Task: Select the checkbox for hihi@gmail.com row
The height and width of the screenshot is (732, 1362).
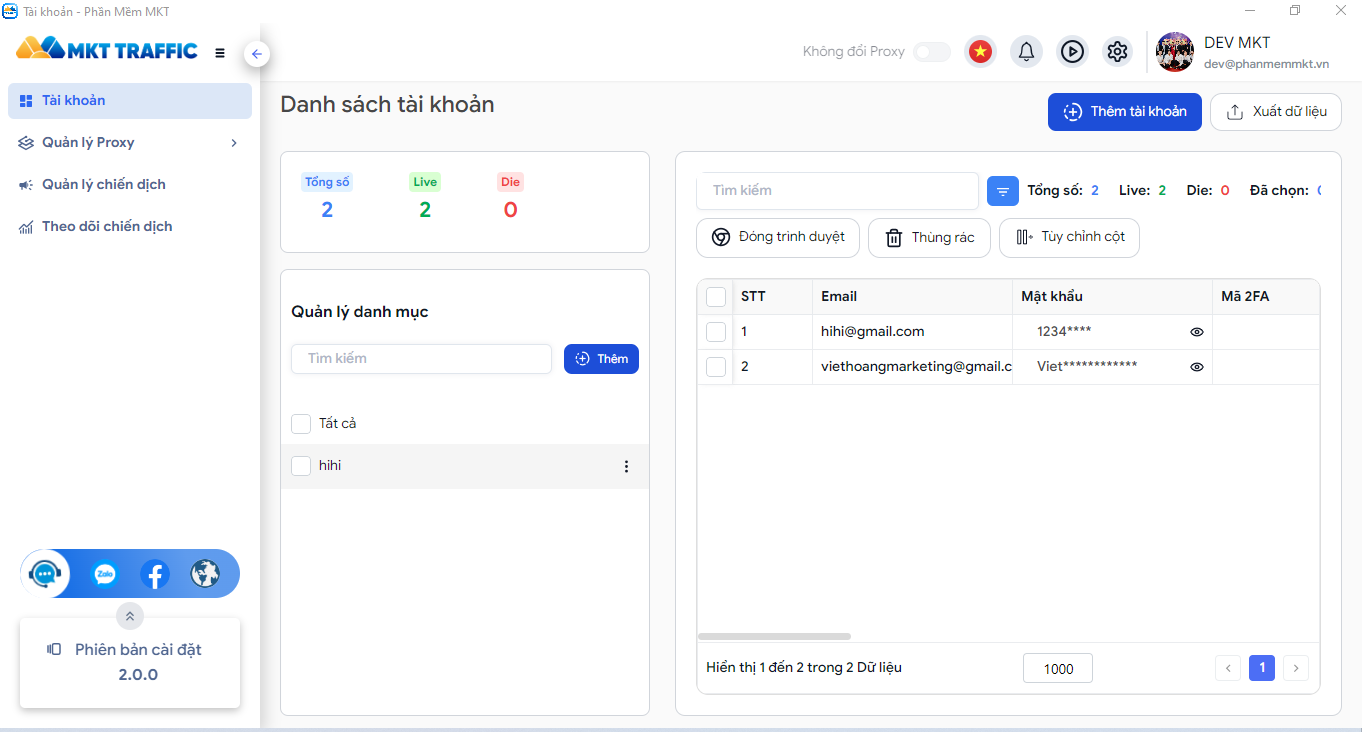Action: click(x=716, y=331)
